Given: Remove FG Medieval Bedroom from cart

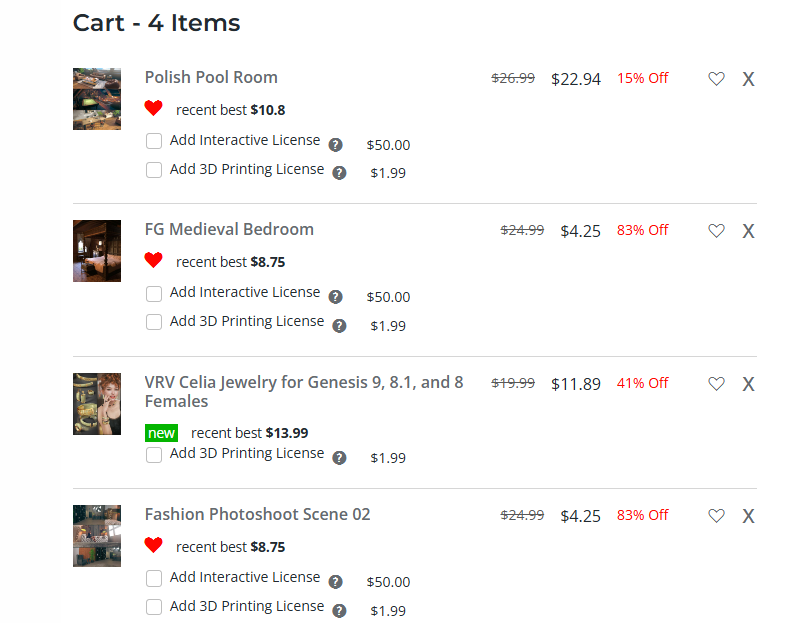Looking at the screenshot, I should 748,231.
